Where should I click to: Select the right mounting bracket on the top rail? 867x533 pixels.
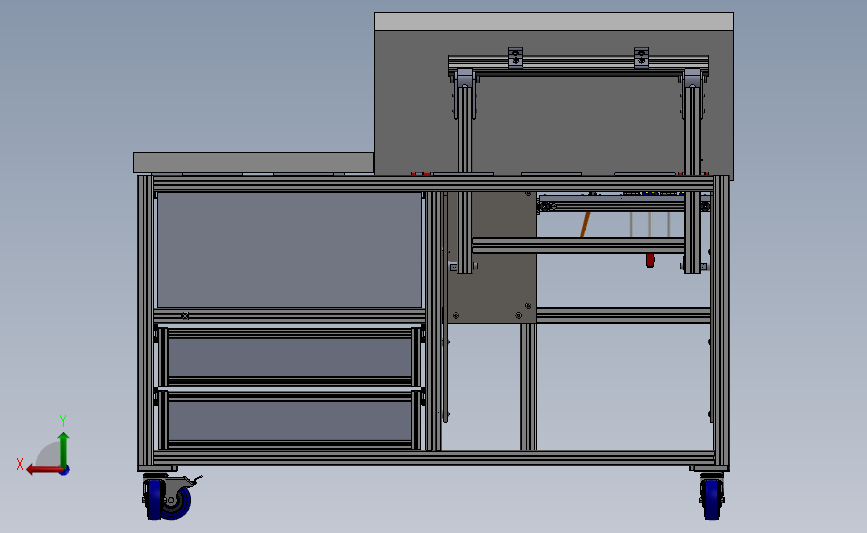point(641,58)
